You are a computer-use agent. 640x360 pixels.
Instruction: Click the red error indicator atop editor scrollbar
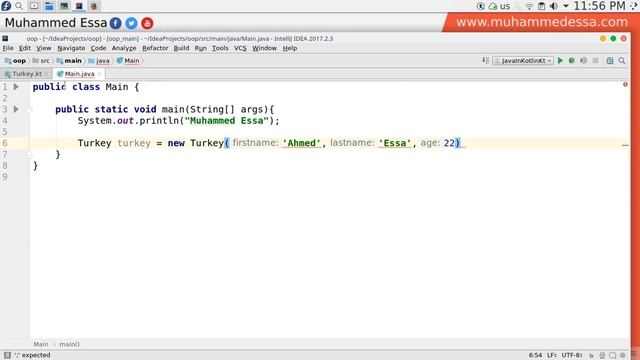625,84
